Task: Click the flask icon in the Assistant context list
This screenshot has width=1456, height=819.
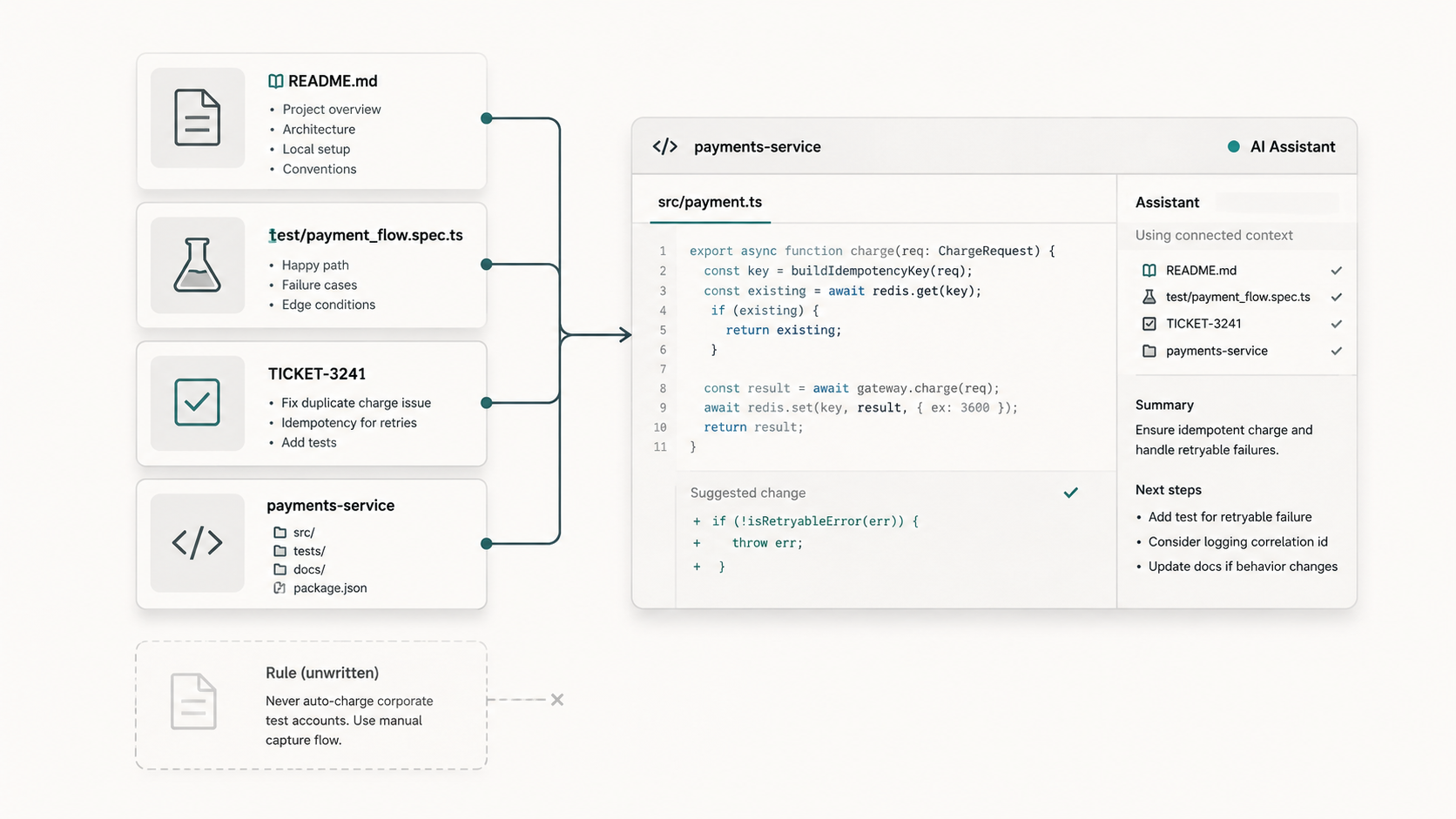Action: [x=1149, y=297]
